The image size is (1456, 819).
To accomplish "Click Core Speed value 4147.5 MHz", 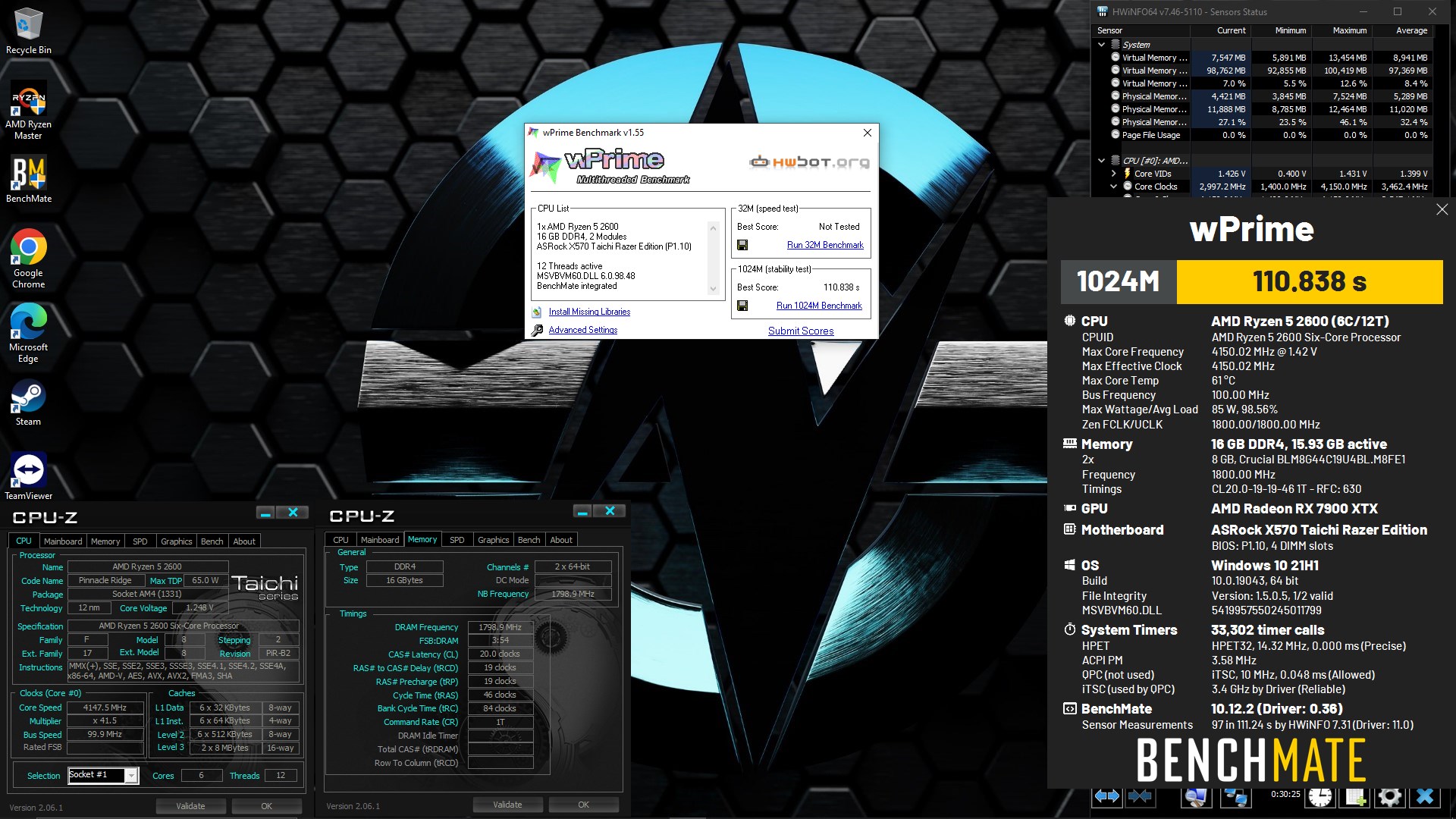I will (x=105, y=708).
